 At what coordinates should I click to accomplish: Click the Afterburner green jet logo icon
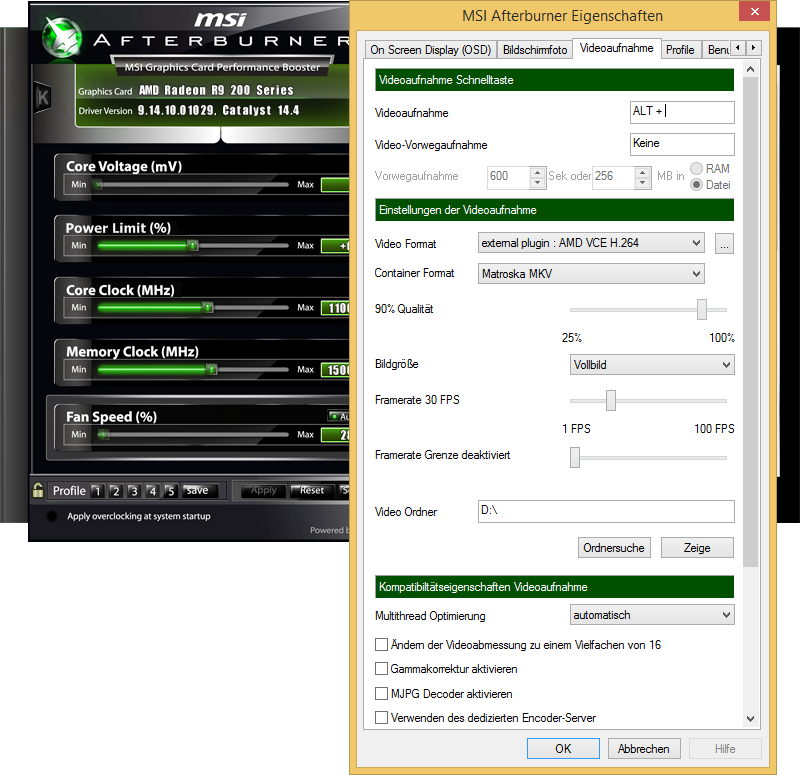click(62, 37)
